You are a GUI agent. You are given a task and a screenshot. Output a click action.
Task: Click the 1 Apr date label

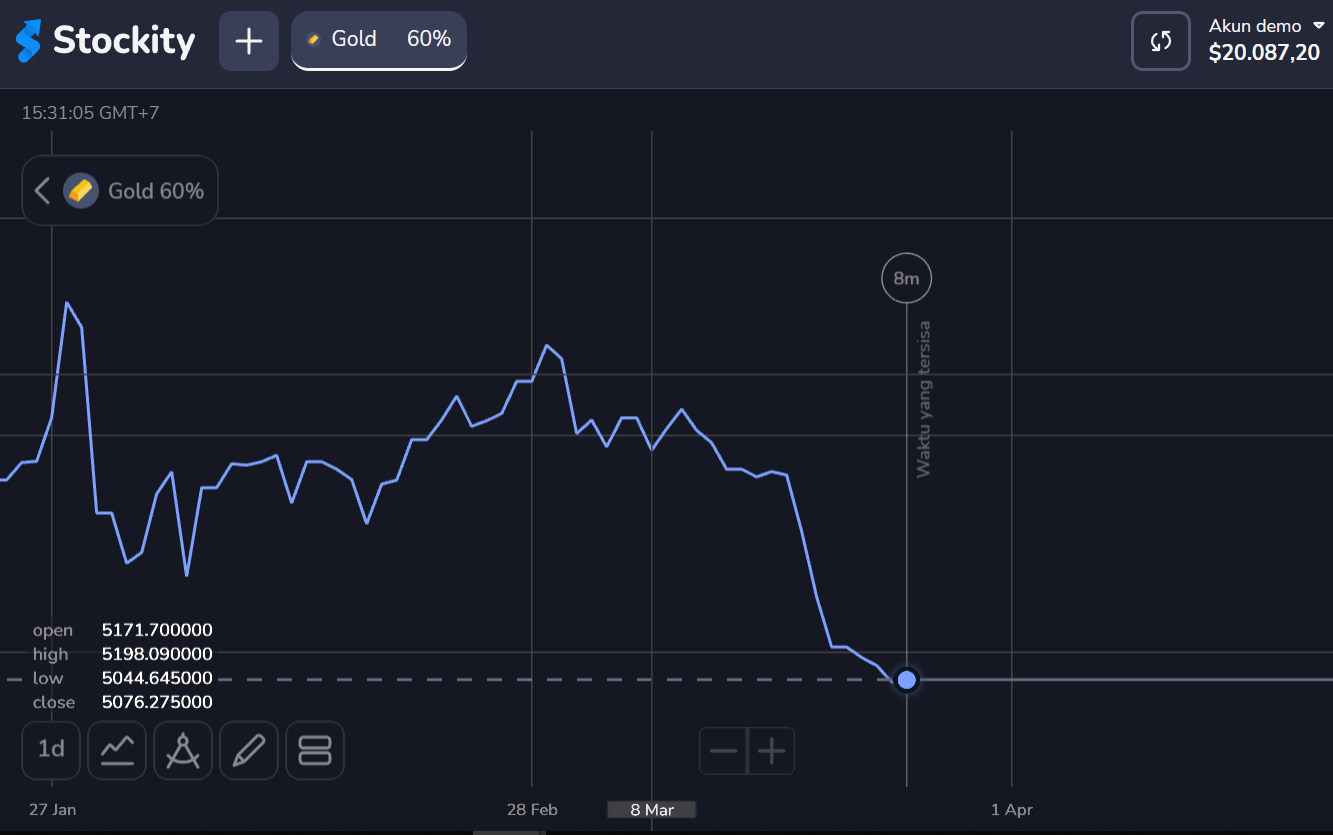point(1012,810)
